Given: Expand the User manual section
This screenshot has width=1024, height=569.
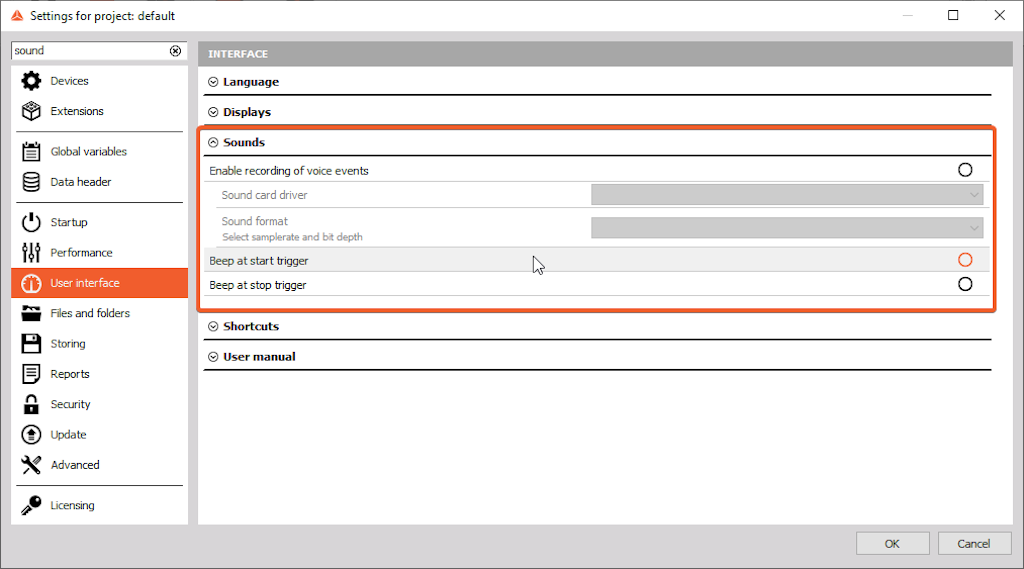Looking at the screenshot, I should coord(213,357).
